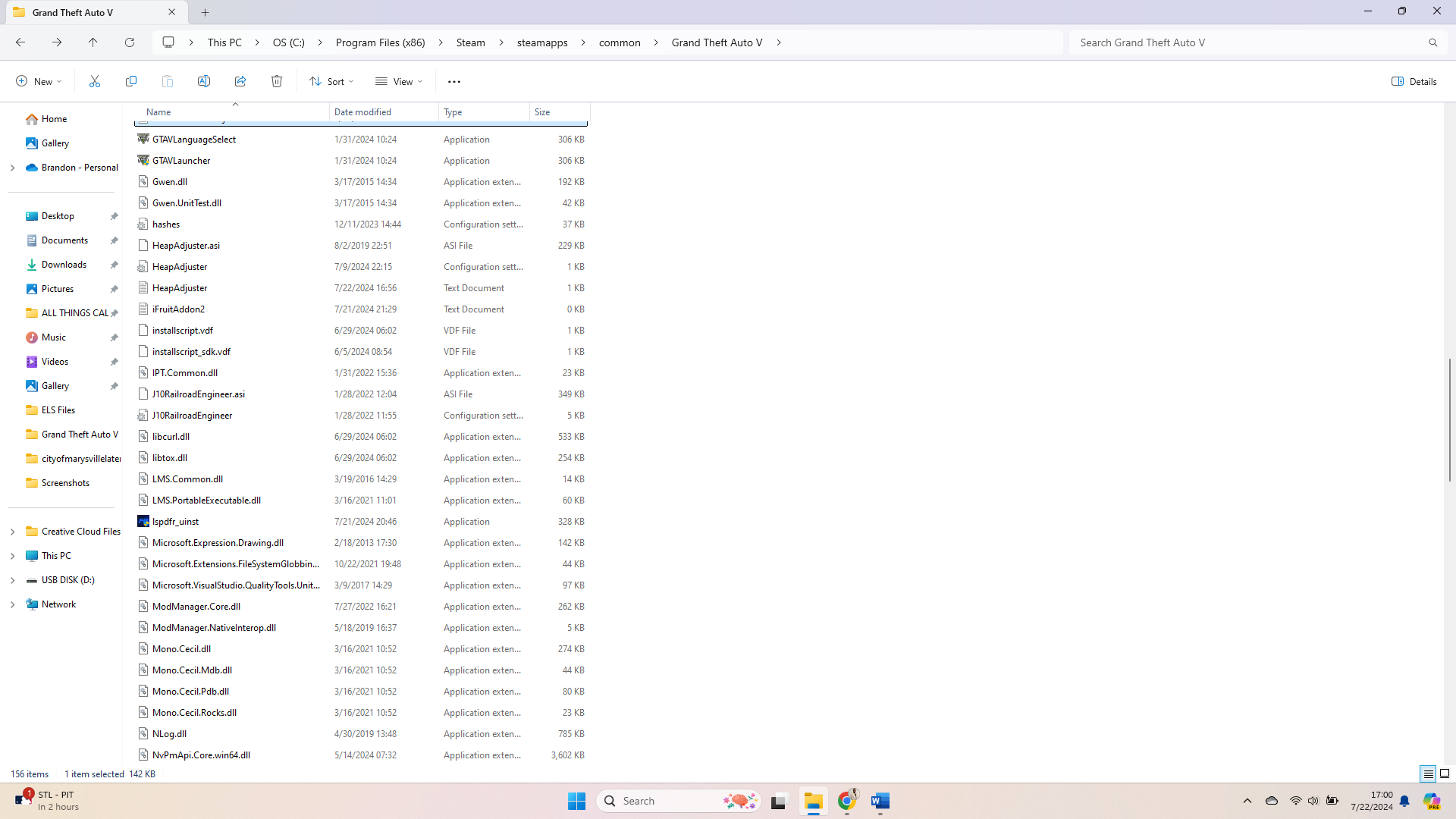1456x819 pixels.
Task: Switch to large thumbnails view
Action: click(x=1445, y=773)
